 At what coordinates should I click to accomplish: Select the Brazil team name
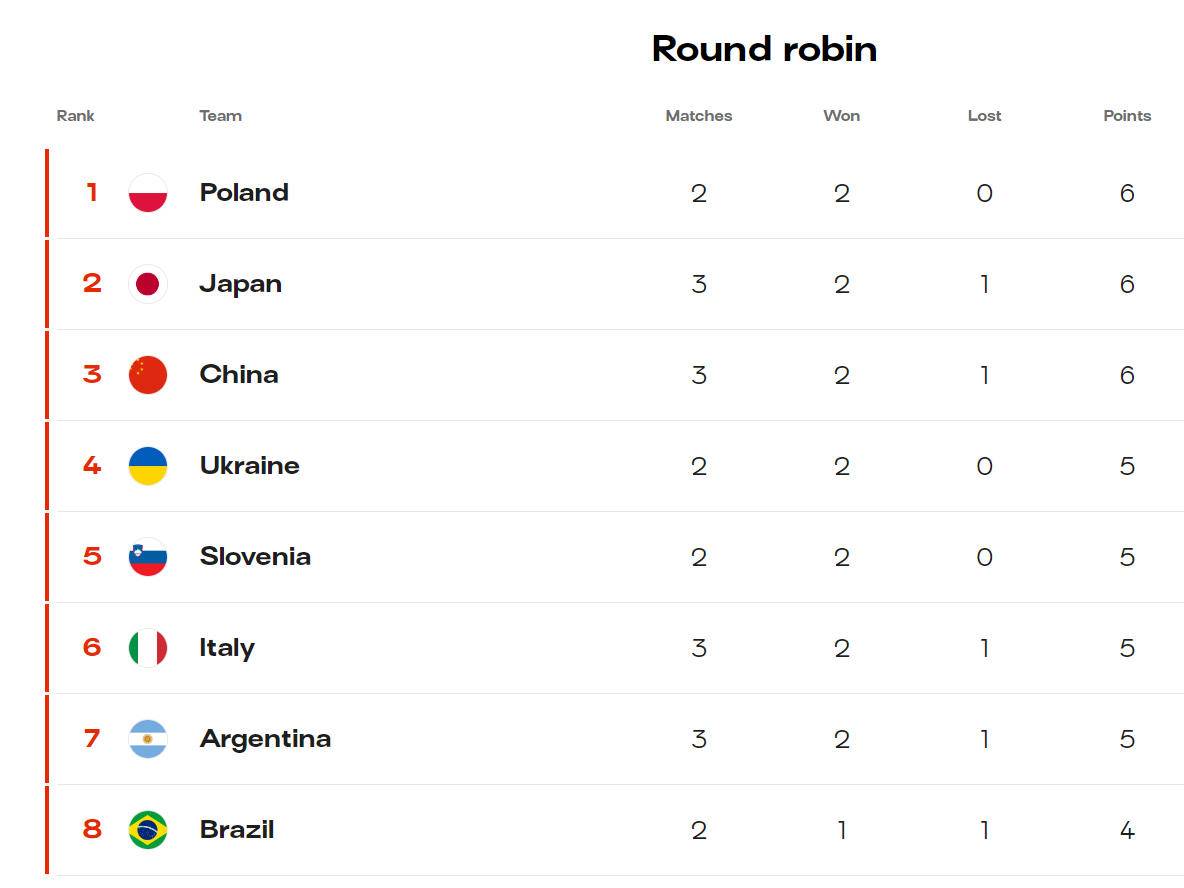(x=237, y=829)
